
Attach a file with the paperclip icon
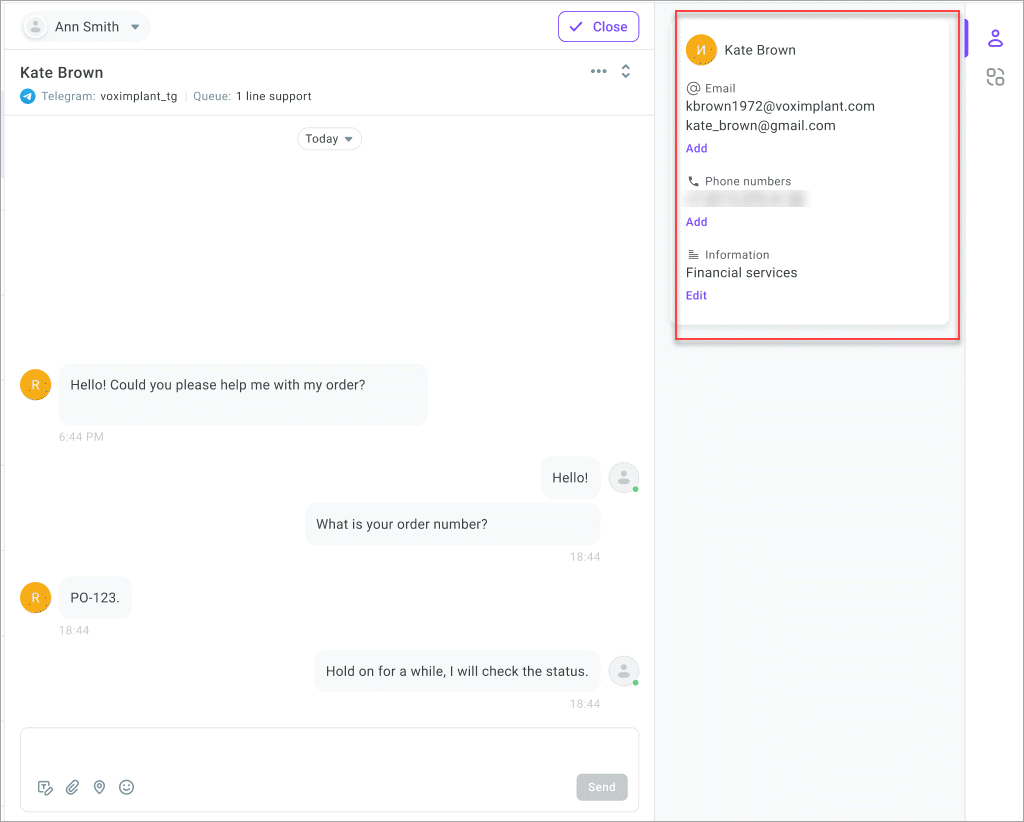point(72,787)
